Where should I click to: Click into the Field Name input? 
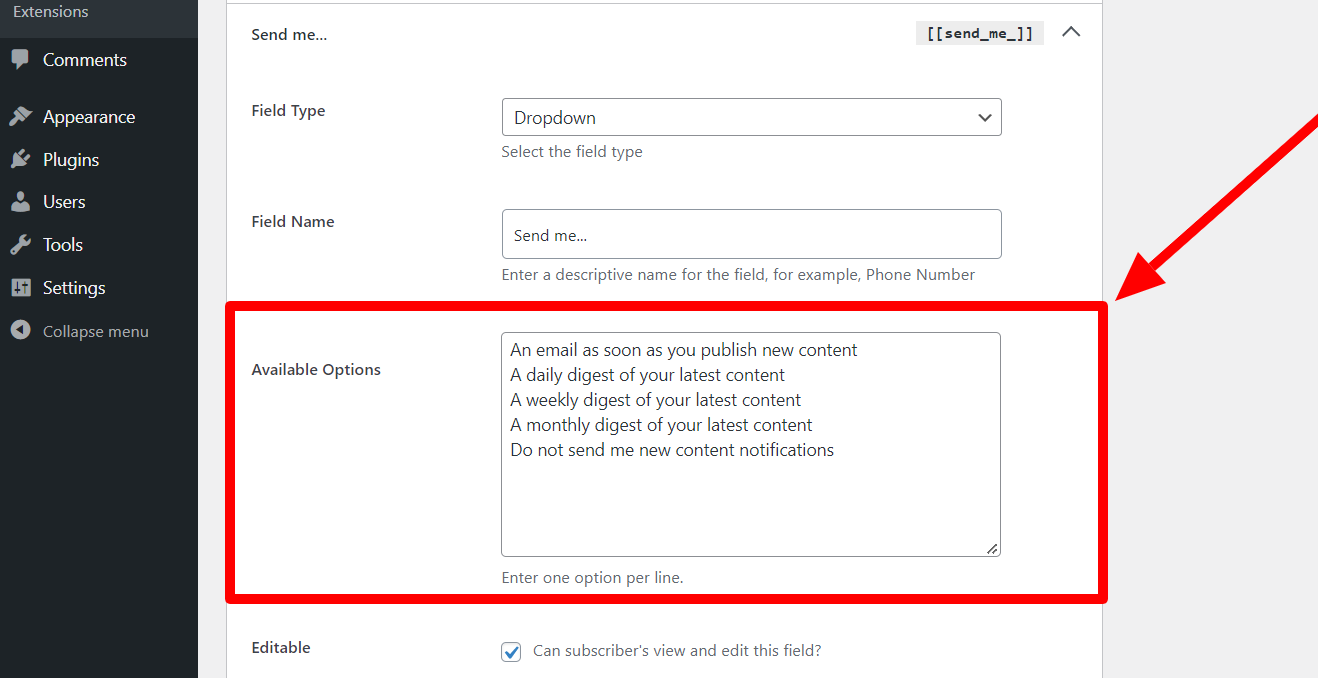point(750,235)
